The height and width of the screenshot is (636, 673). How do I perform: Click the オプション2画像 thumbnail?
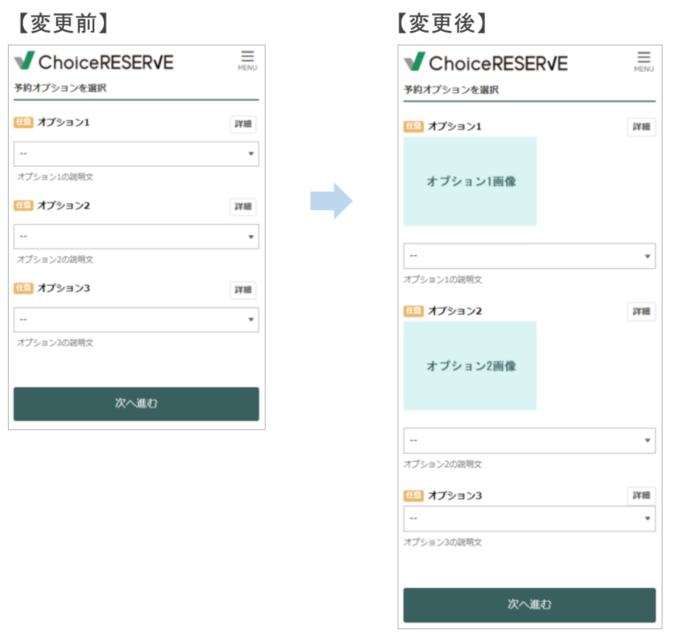[x=470, y=366]
